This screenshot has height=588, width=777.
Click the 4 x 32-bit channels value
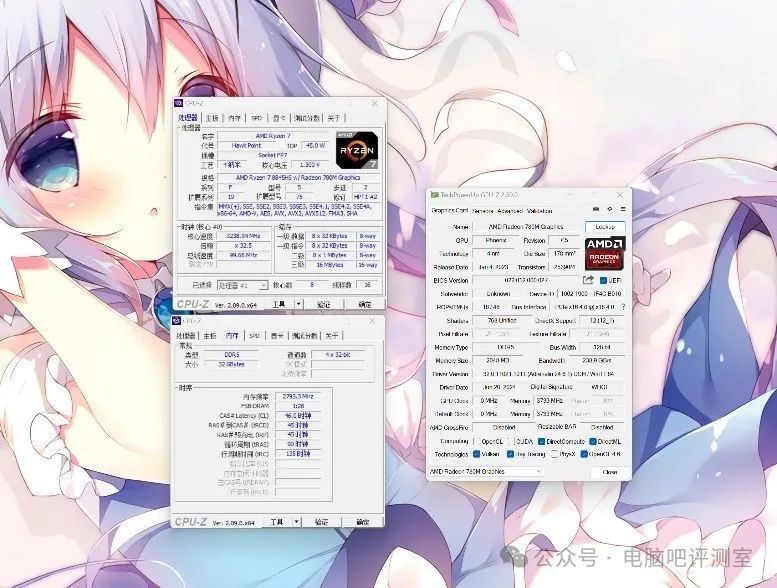338,355
